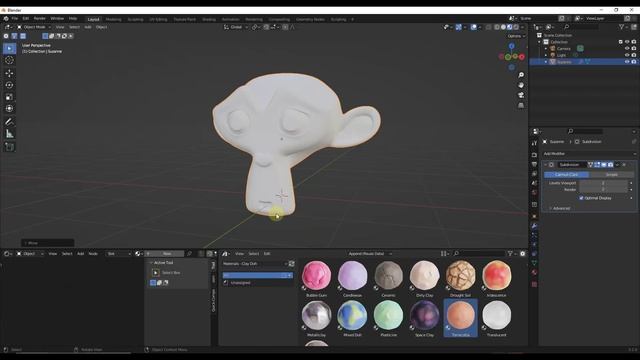Toggle Collection visibility eye icon
This screenshot has height=360, width=640.
pyautogui.click(x=627, y=42)
